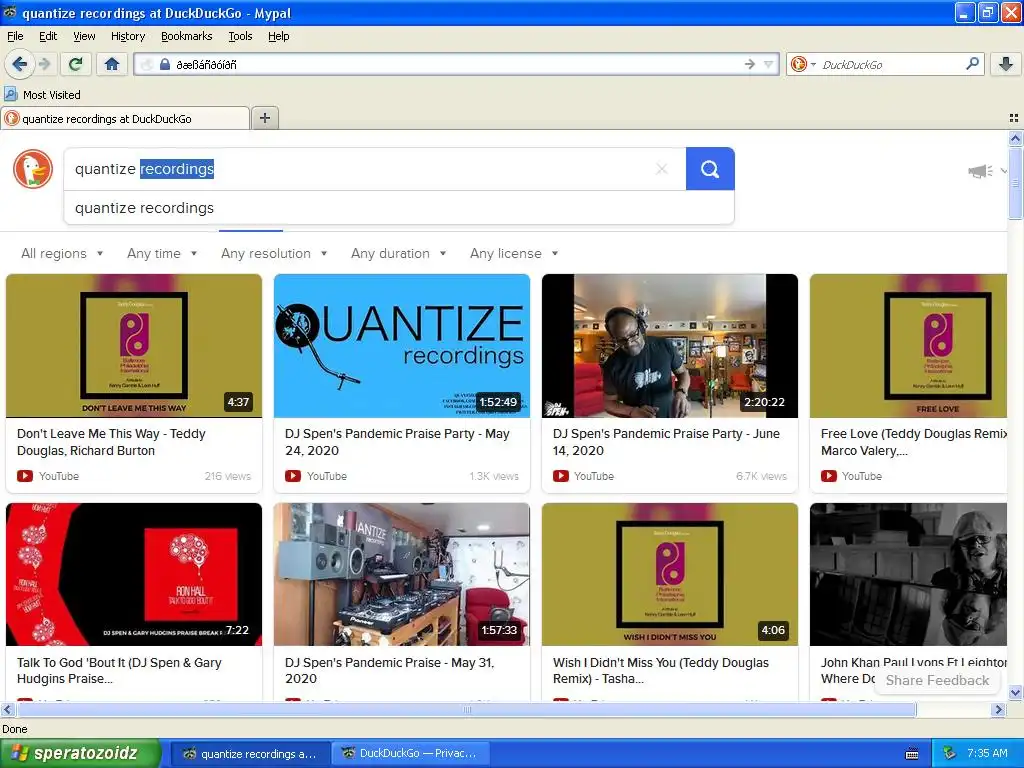Open the Help menu
1024x768 pixels.
[278, 36]
